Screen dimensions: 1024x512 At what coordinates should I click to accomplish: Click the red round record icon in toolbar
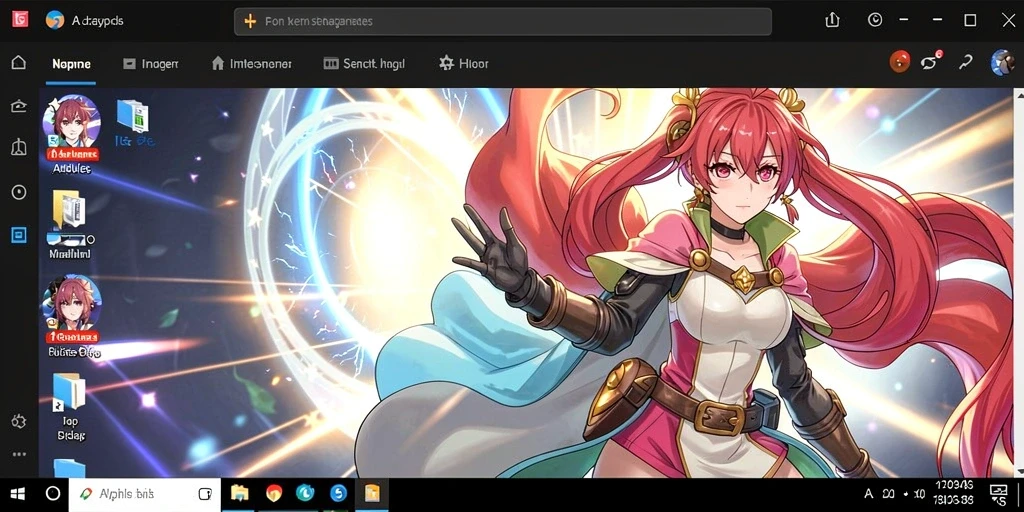(x=899, y=62)
